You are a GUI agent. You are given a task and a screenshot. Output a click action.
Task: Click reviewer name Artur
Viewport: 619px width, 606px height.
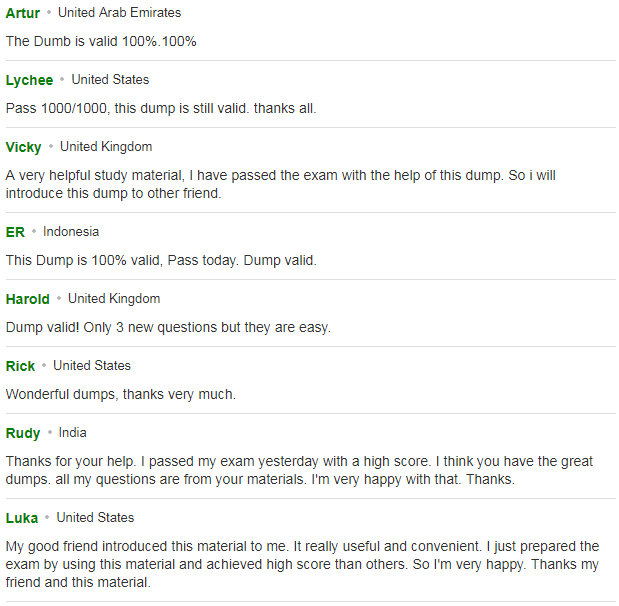click(x=23, y=13)
